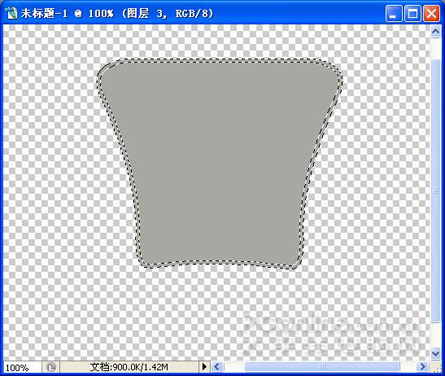Screen dimensions: 445x376
Task: Click the small status bar icon beside zoom field
Action: [51, 367]
